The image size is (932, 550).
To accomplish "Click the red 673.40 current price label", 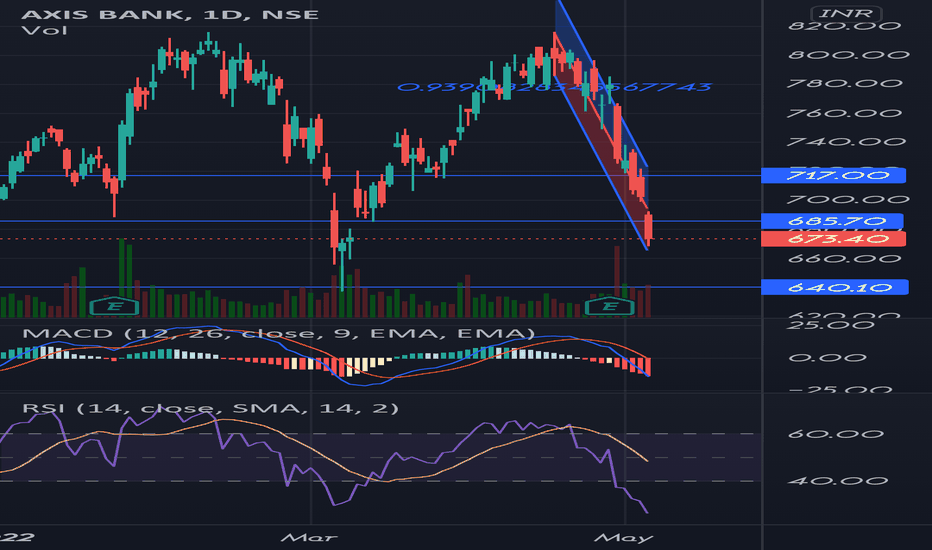I will [x=833, y=239].
